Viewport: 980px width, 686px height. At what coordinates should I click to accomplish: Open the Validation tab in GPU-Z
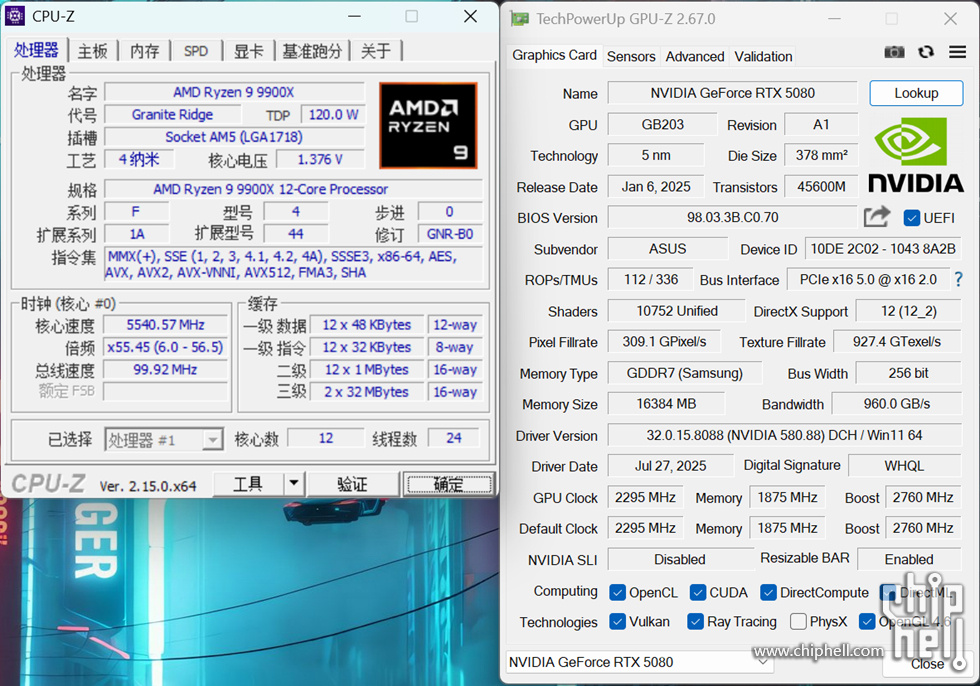(x=763, y=57)
